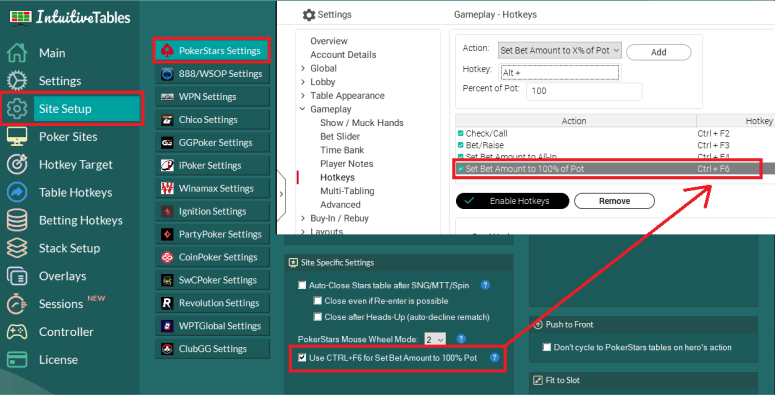Click the WPTGlobal site icon
The width and height of the screenshot is (775, 395).
pos(167,326)
